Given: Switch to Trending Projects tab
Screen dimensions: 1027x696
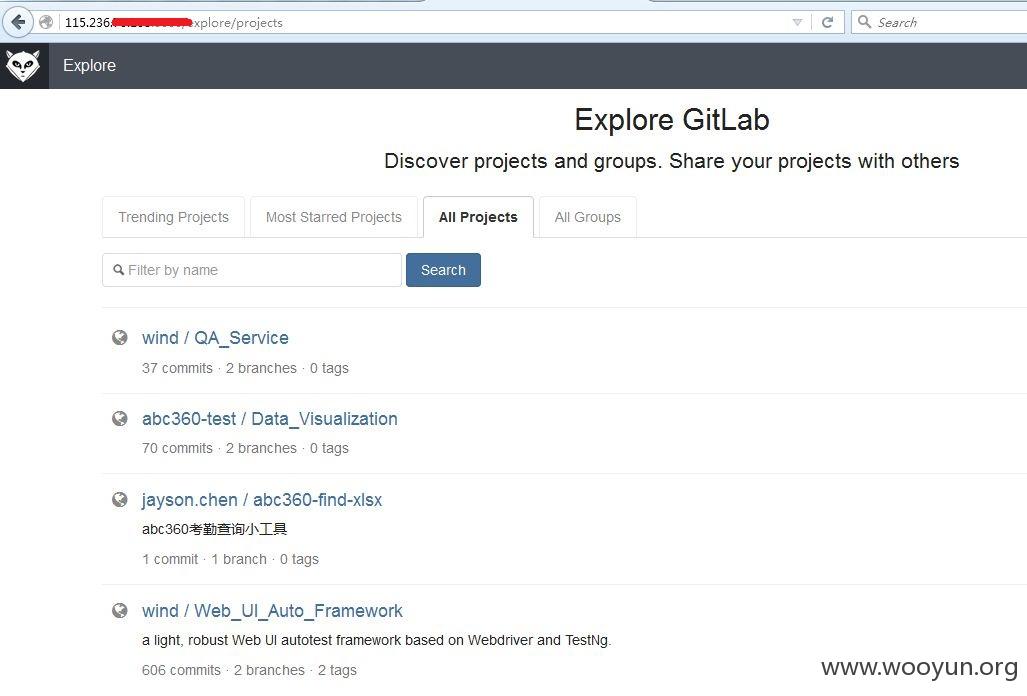Looking at the screenshot, I should pyautogui.click(x=174, y=217).
